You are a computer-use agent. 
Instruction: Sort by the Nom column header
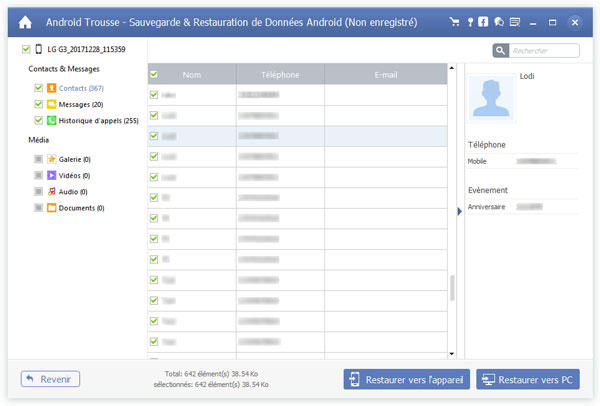[x=193, y=74]
